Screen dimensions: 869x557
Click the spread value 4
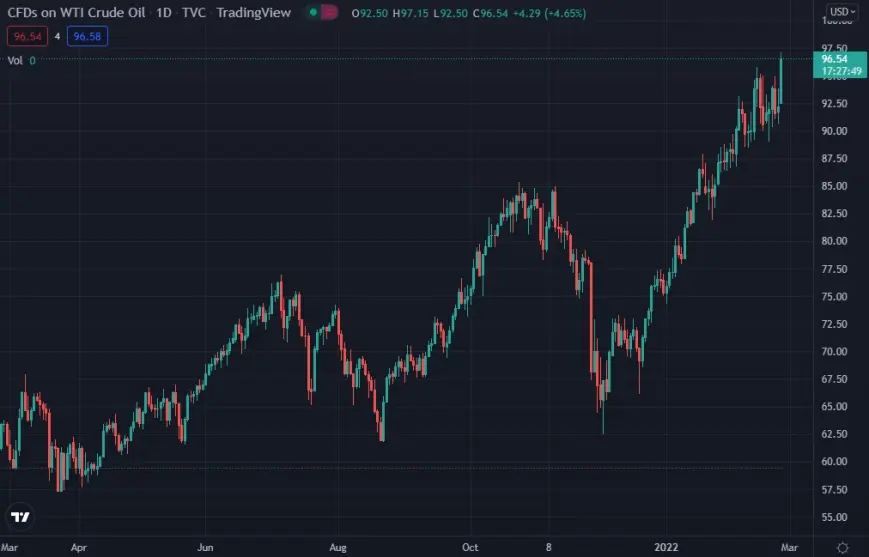click(x=57, y=37)
